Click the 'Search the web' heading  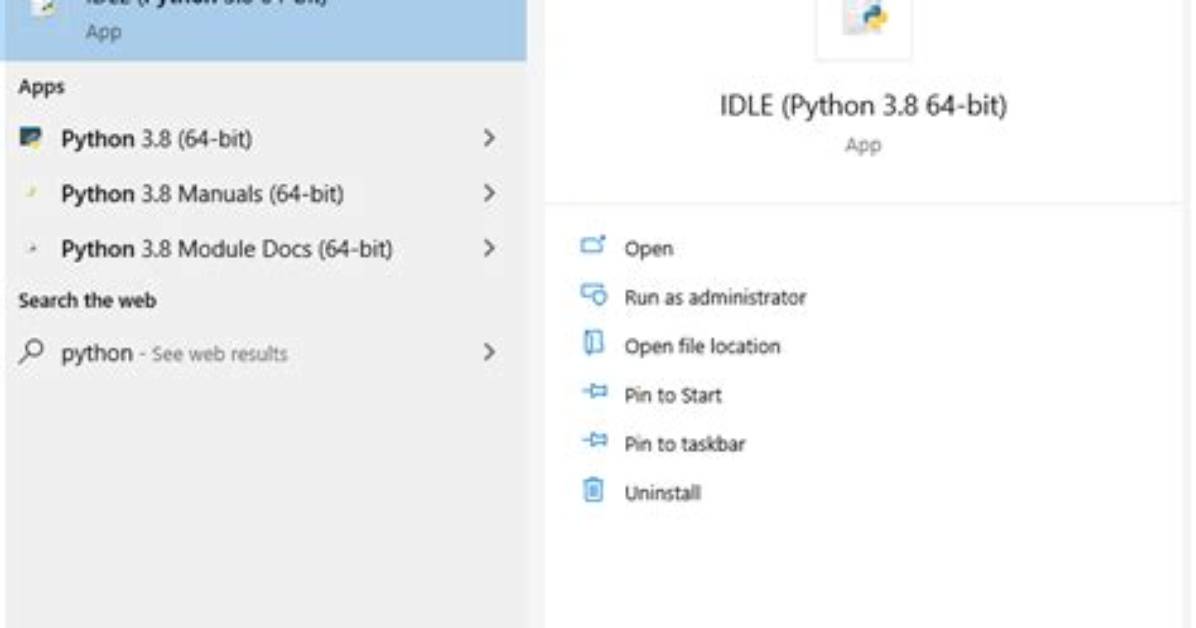tap(87, 301)
